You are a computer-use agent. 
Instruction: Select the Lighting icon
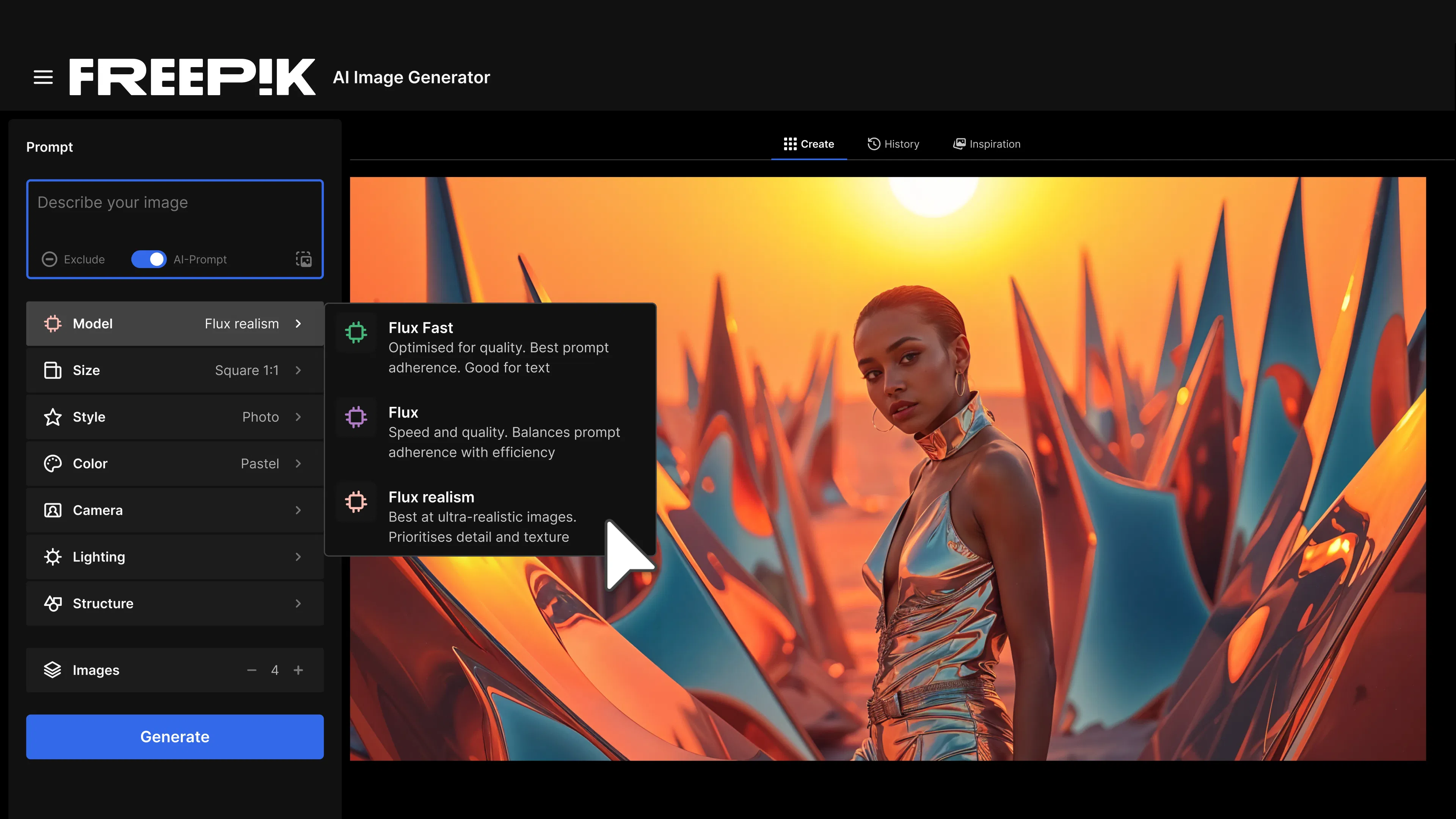(x=53, y=557)
